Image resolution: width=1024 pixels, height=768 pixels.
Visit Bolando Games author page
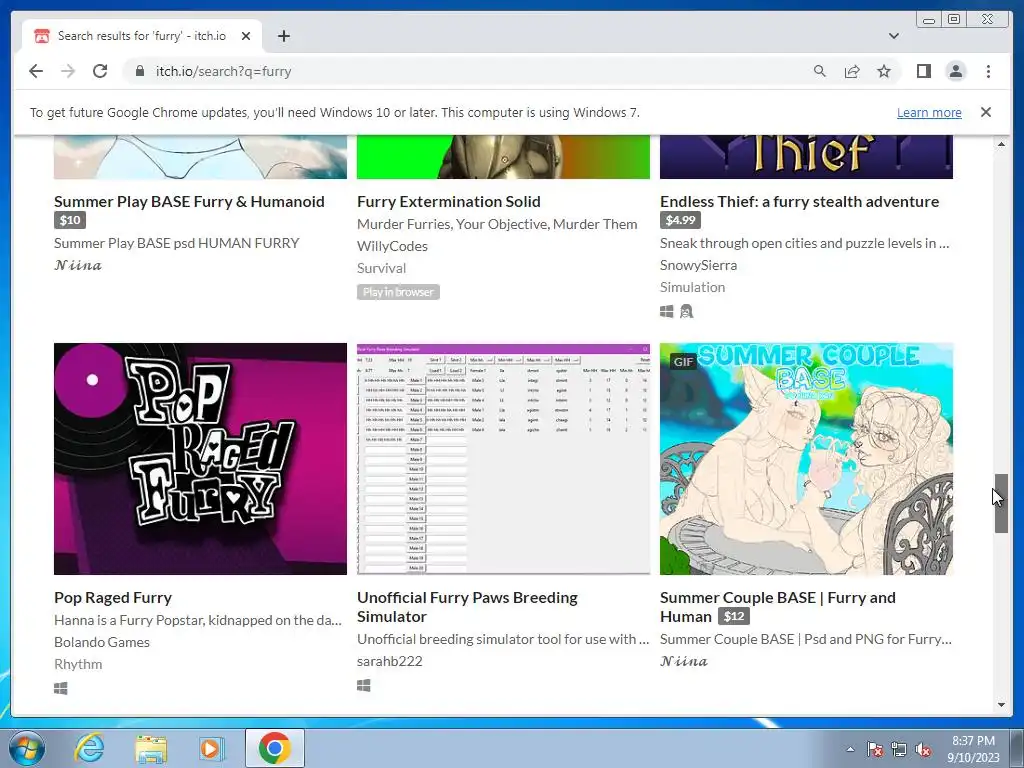tap(102, 642)
